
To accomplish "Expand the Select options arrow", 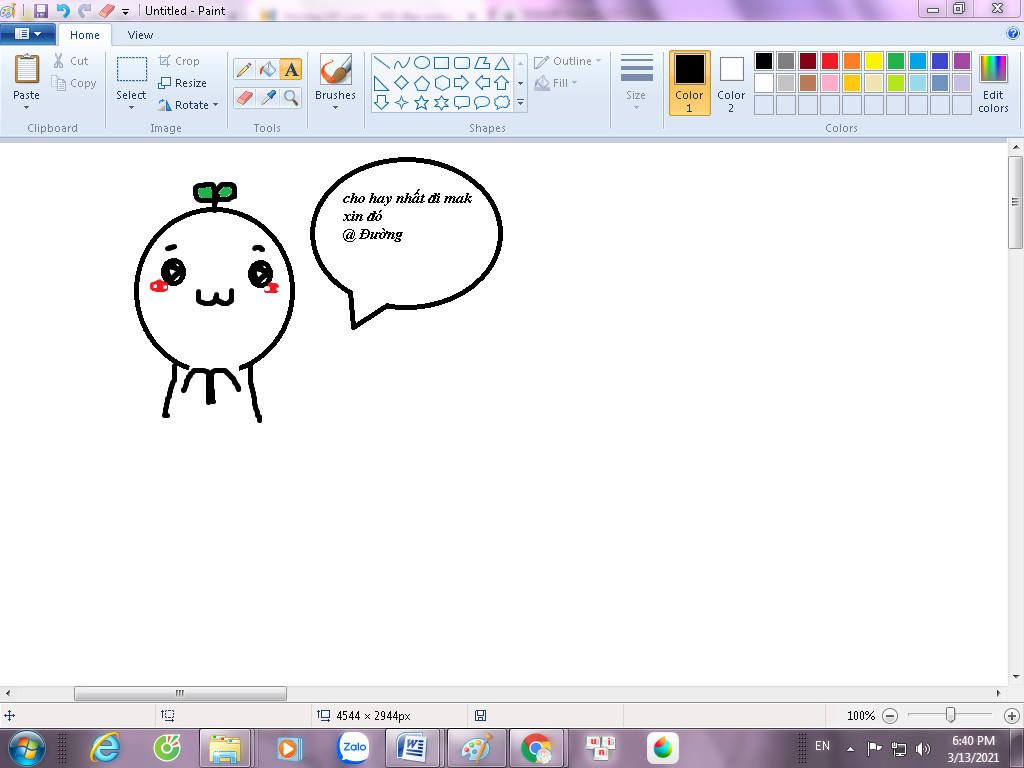I will (131, 107).
